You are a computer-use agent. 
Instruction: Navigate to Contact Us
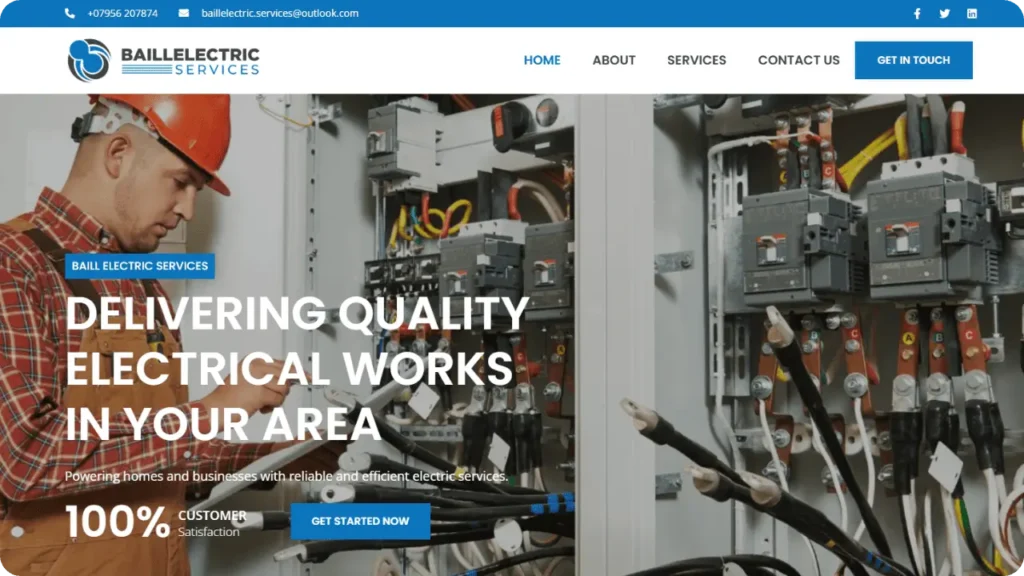[x=798, y=60]
